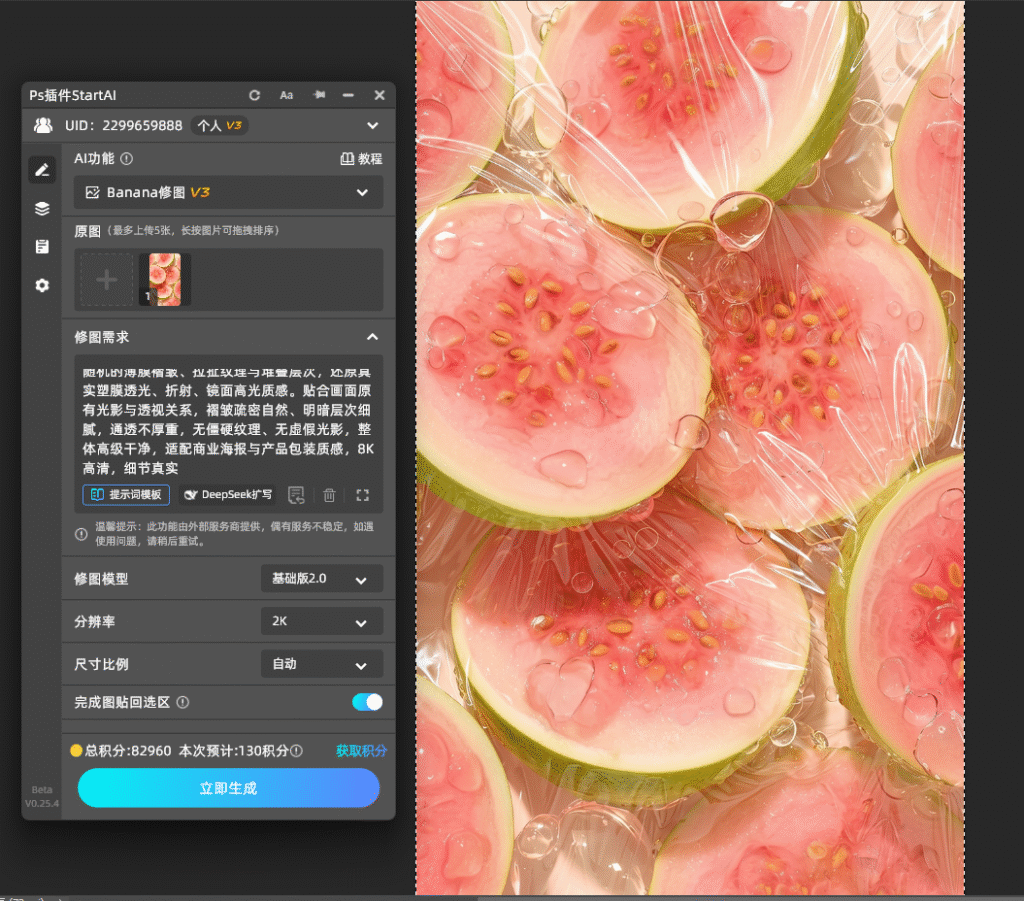Click DeepSeek扩写 expand button
Image resolution: width=1024 pixels, height=901 pixels.
pyautogui.click(x=227, y=495)
